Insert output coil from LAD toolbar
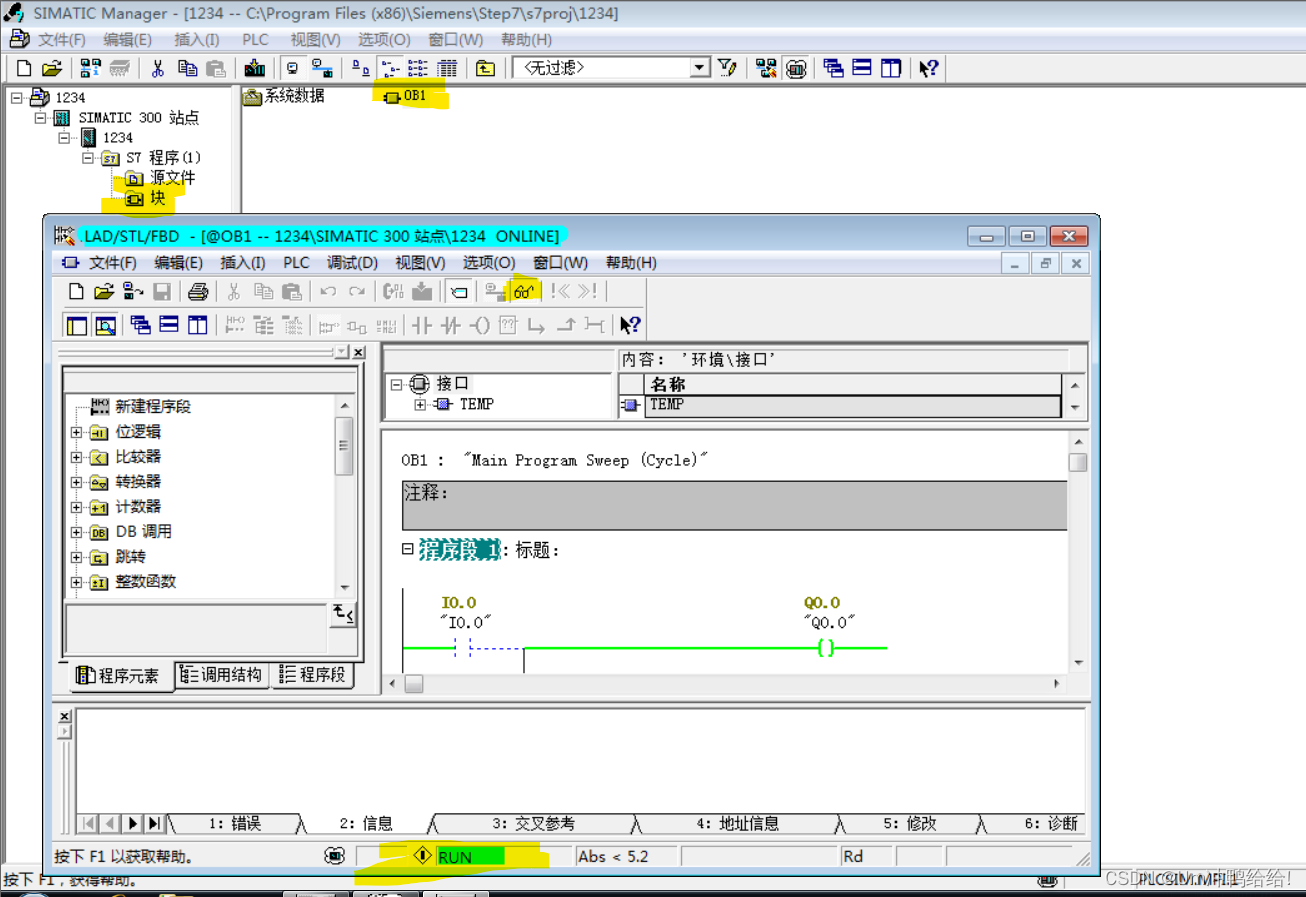Image resolution: width=1306 pixels, height=897 pixels. (480, 324)
